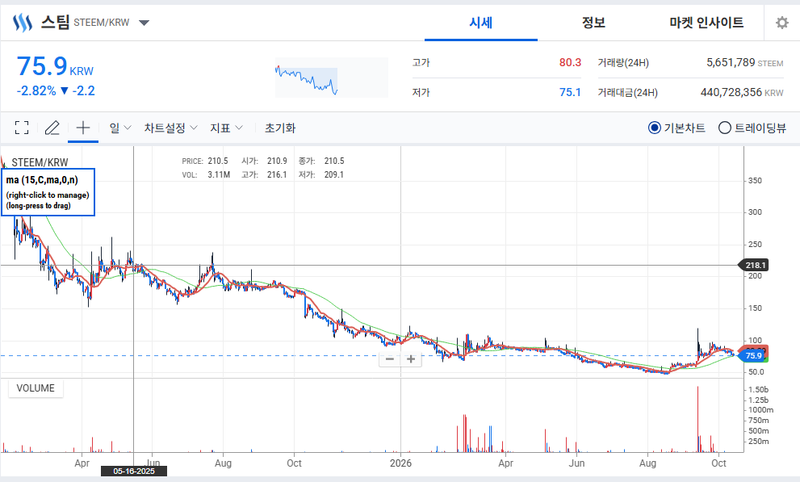Zoom out chart with minus button
This screenshot has height=482, width=800.
point(390,359)
